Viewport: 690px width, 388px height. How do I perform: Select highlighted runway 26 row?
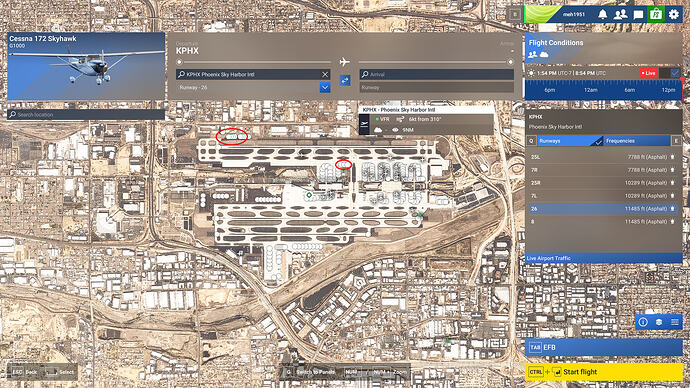[x=603, y=209]
